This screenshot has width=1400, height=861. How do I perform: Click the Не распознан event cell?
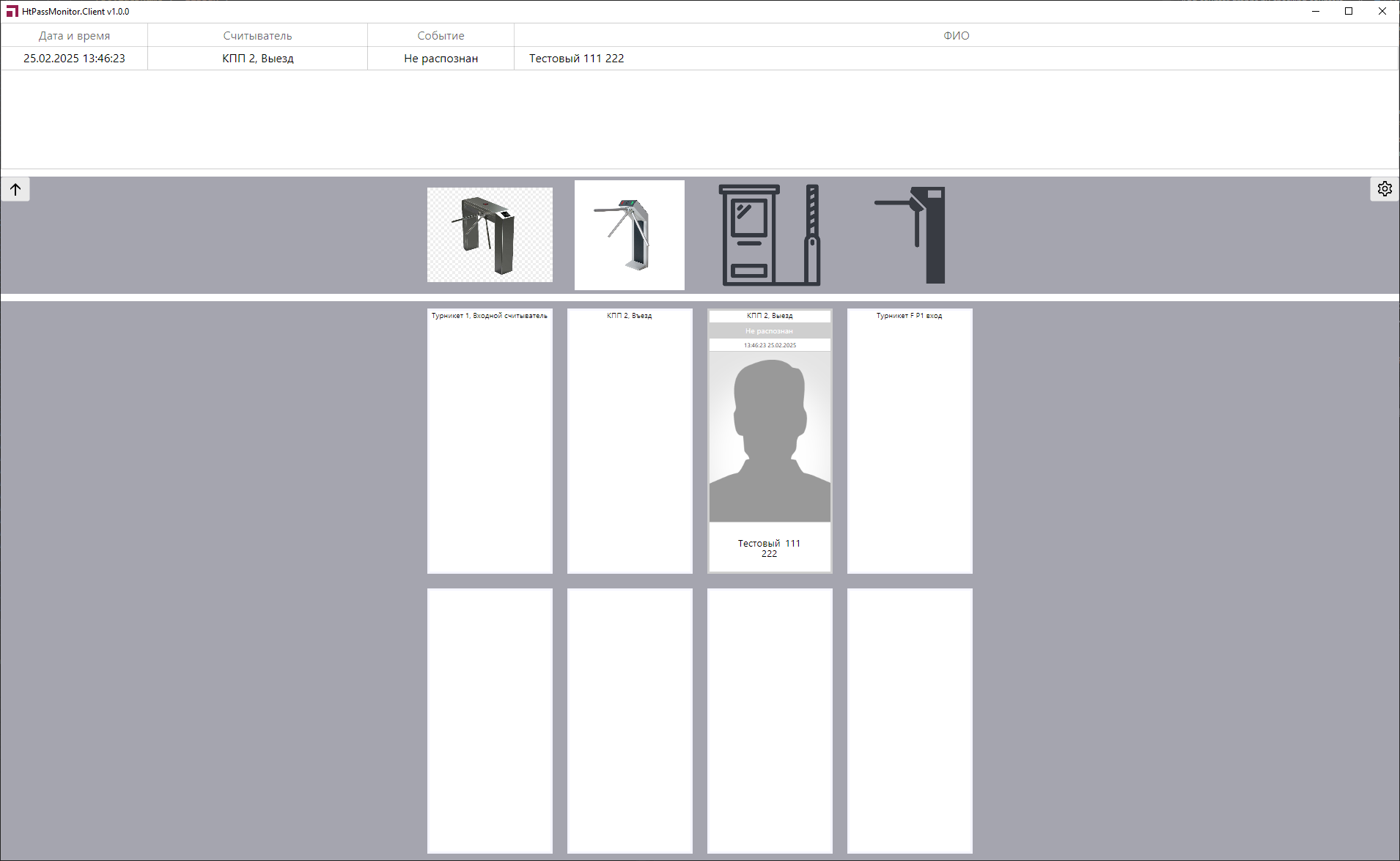tap(441, 59)
